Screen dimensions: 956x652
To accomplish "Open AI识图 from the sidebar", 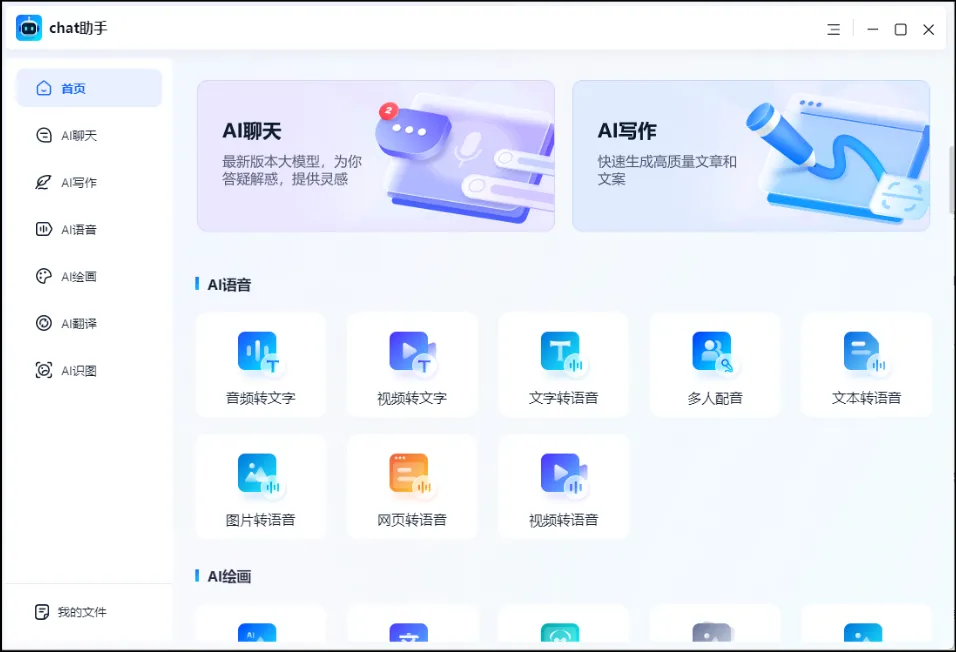I will click(88, 370).
